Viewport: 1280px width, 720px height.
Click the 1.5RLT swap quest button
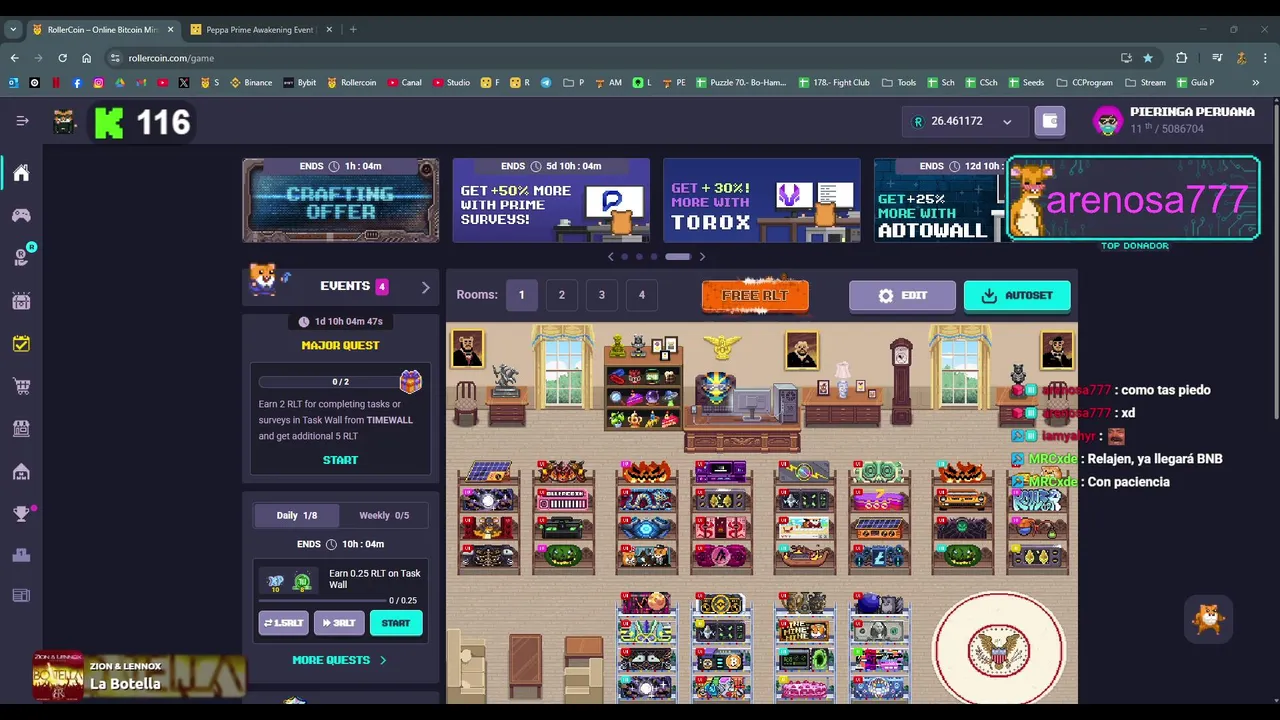coord(283,623)
